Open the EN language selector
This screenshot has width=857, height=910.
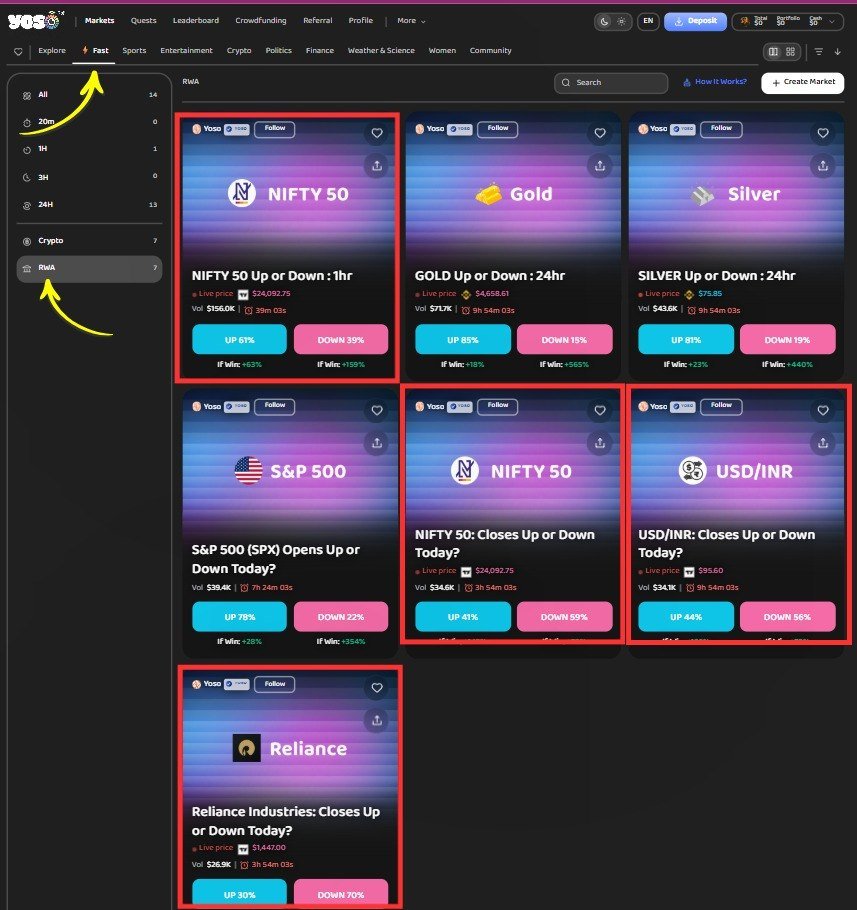click(648, 21)
